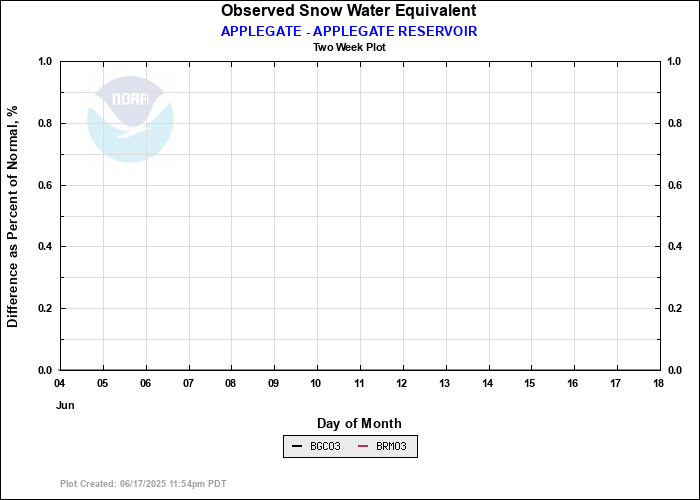
Task: Click x-axis tick label 06
Action: pyautogui.click(x=146, y=383)
